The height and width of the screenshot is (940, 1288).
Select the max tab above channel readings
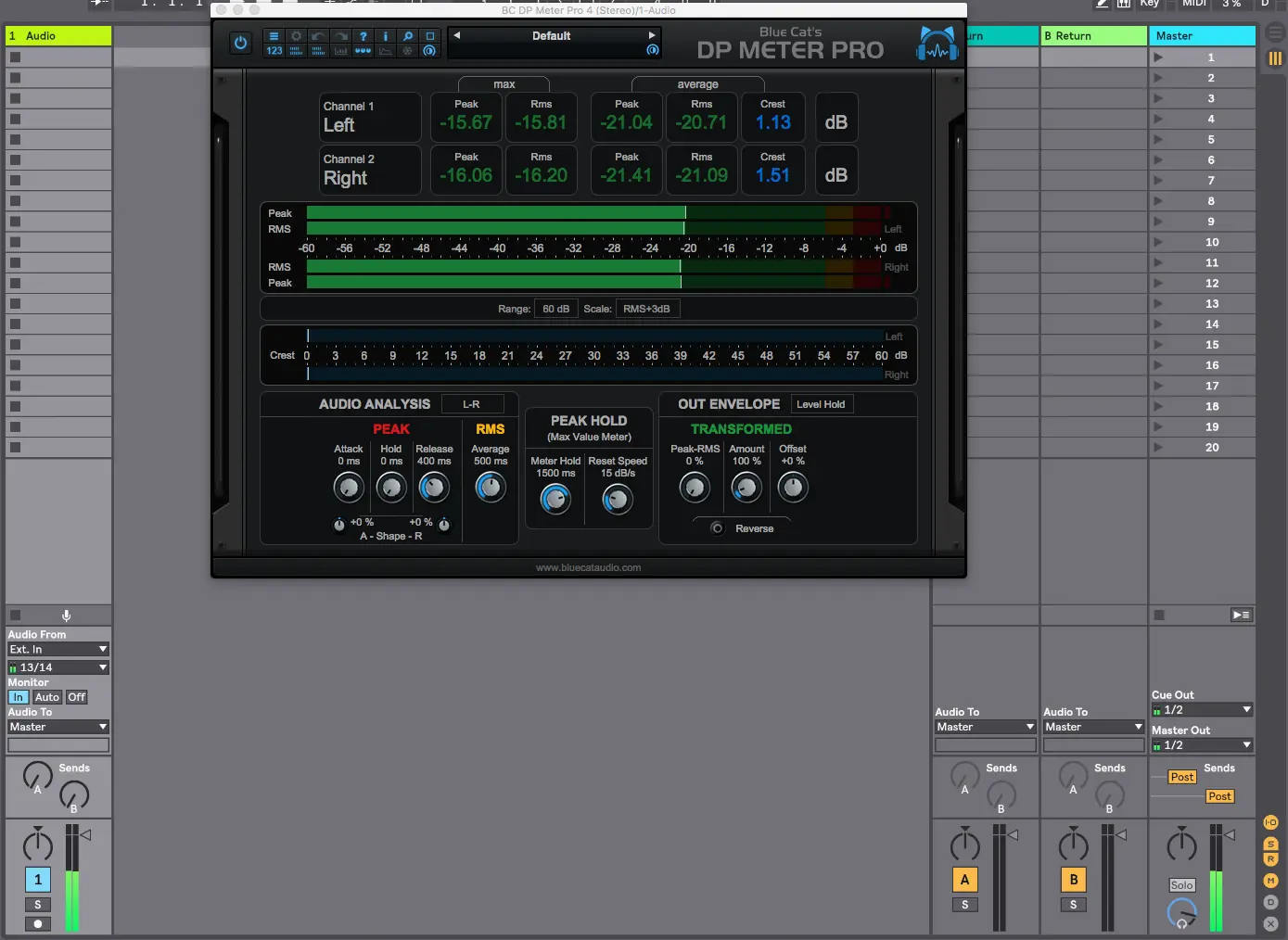pos(504,84)
